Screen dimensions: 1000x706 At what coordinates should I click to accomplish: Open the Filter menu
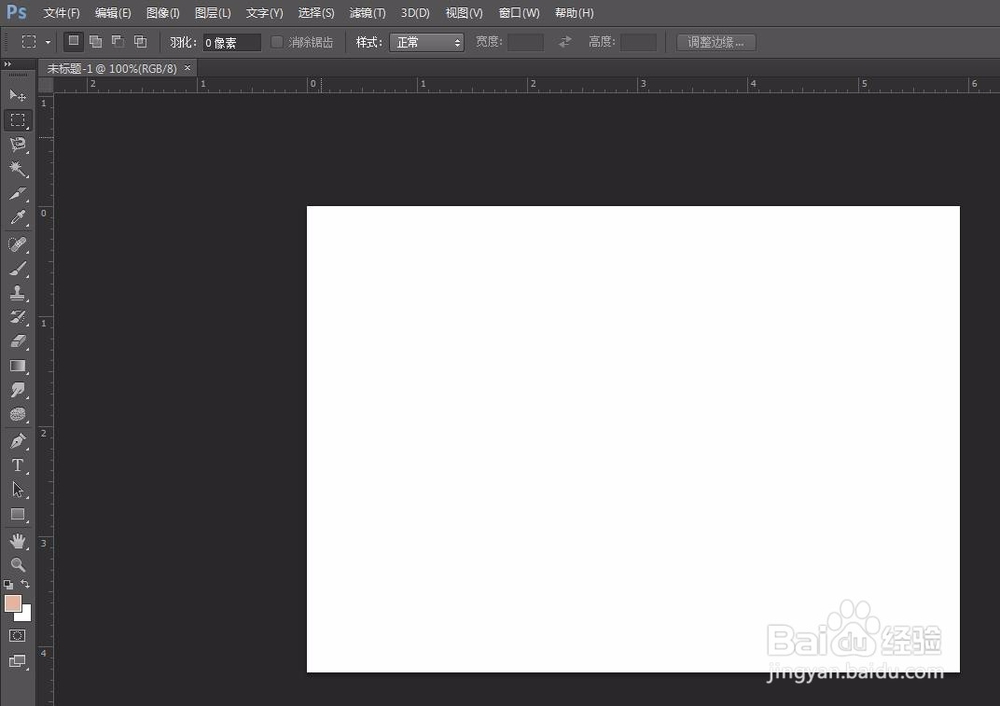click(367, 13)
